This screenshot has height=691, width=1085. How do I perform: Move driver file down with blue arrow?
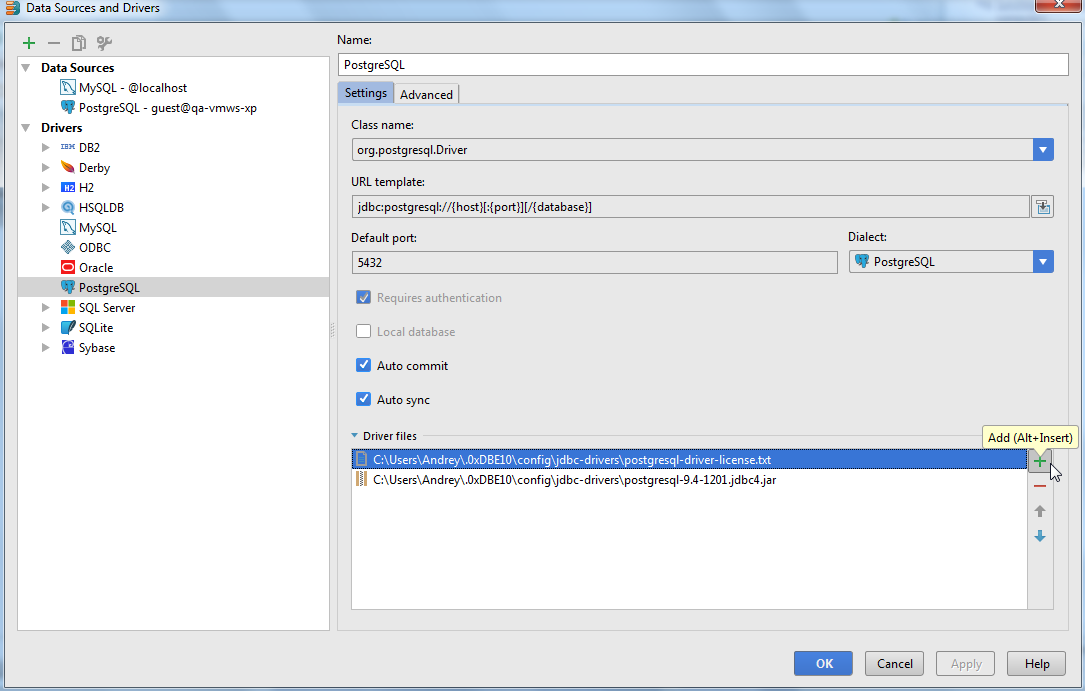(x=1040, y=537)
